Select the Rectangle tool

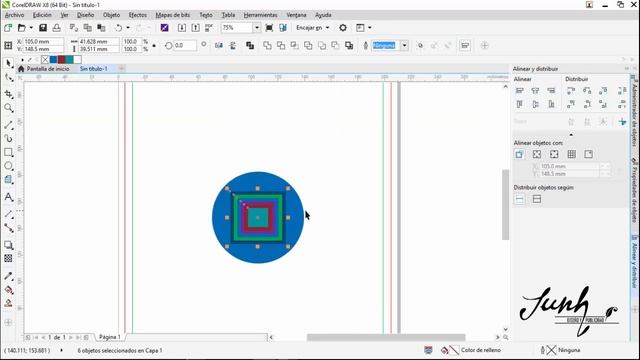(x=9, y=152)
